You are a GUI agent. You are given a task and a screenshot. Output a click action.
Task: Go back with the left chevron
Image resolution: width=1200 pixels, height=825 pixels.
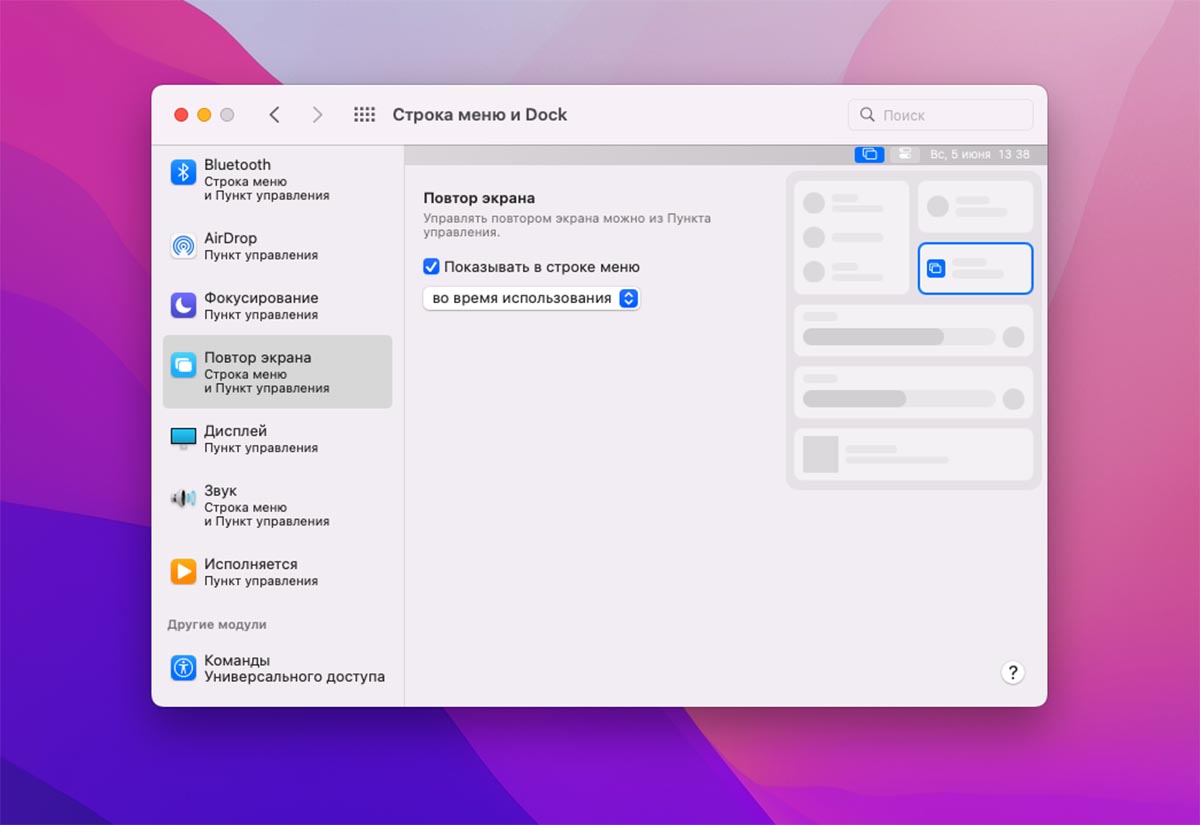(x=275, y=115)
